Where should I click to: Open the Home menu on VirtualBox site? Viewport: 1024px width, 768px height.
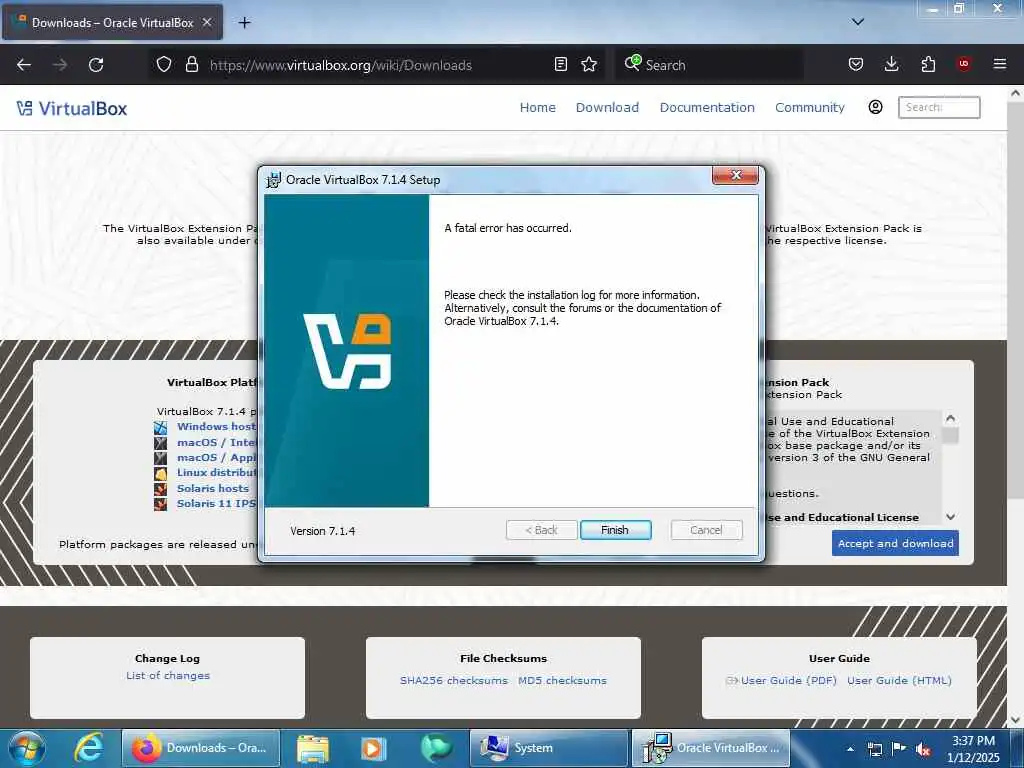click(537, 108)
